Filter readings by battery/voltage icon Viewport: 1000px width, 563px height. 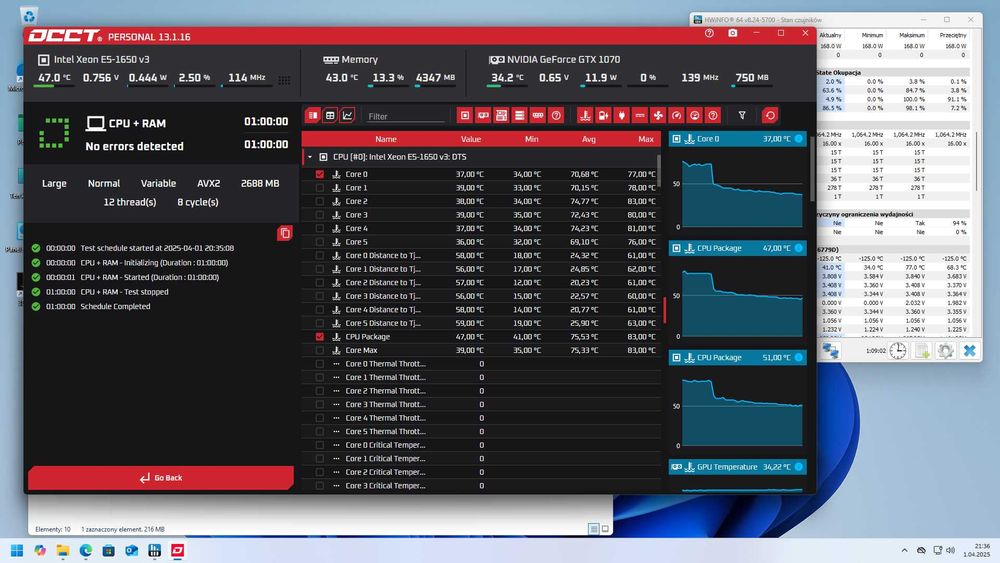pyautogui.click(x=603, y=115)
